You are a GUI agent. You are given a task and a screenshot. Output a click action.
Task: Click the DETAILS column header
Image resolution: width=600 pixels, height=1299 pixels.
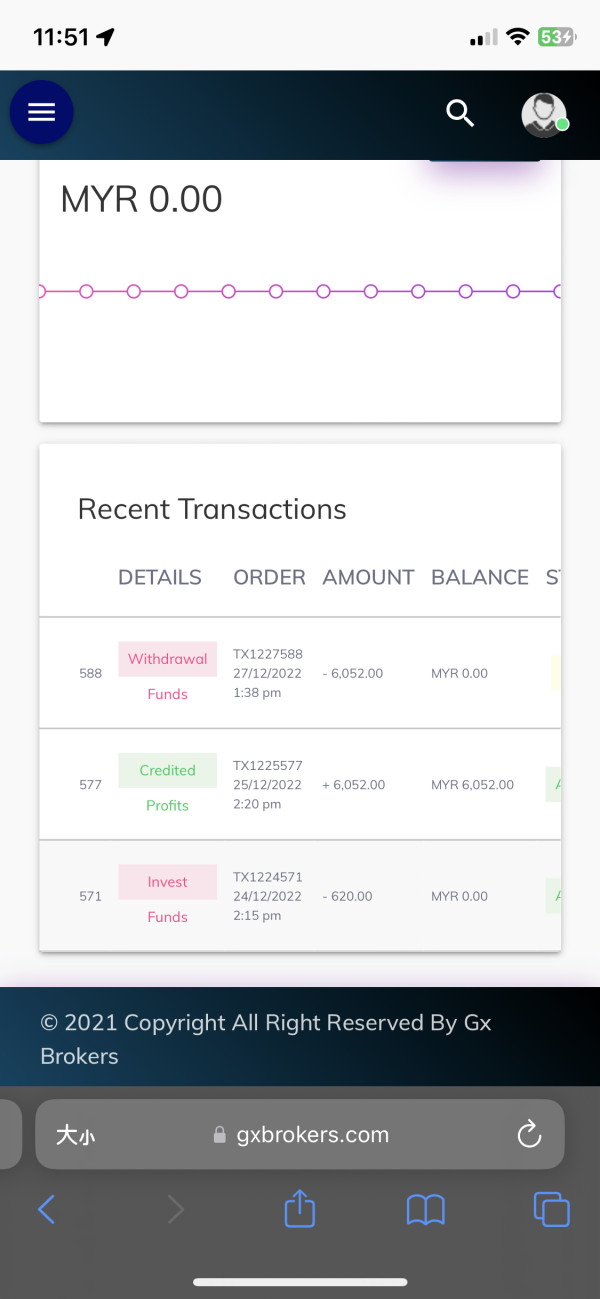pyautogui.click(x=160, y=577)
